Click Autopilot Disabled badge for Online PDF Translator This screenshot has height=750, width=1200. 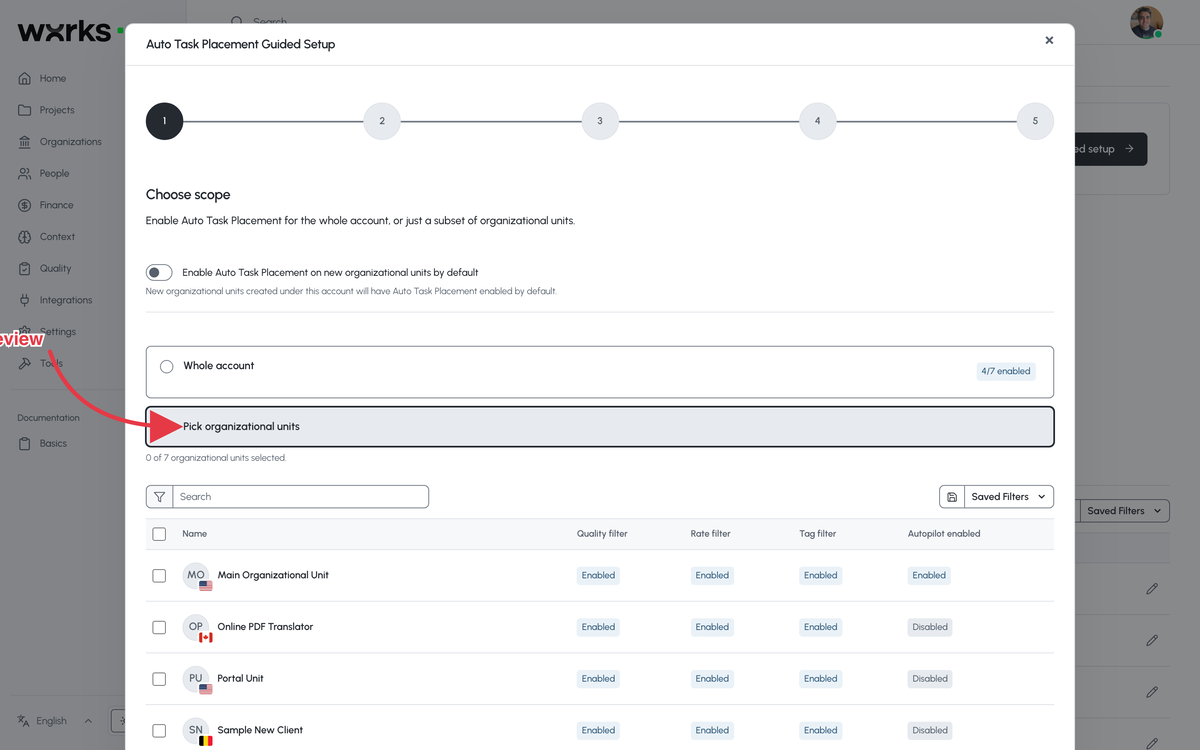tap(930, 628)
